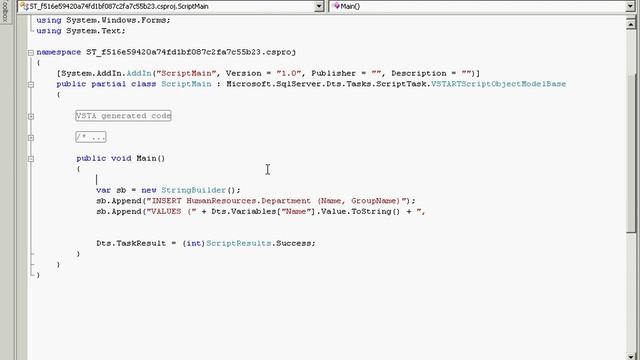640x360 pixels.
Task: Expand the collapsed comment block
Action: 31,138
